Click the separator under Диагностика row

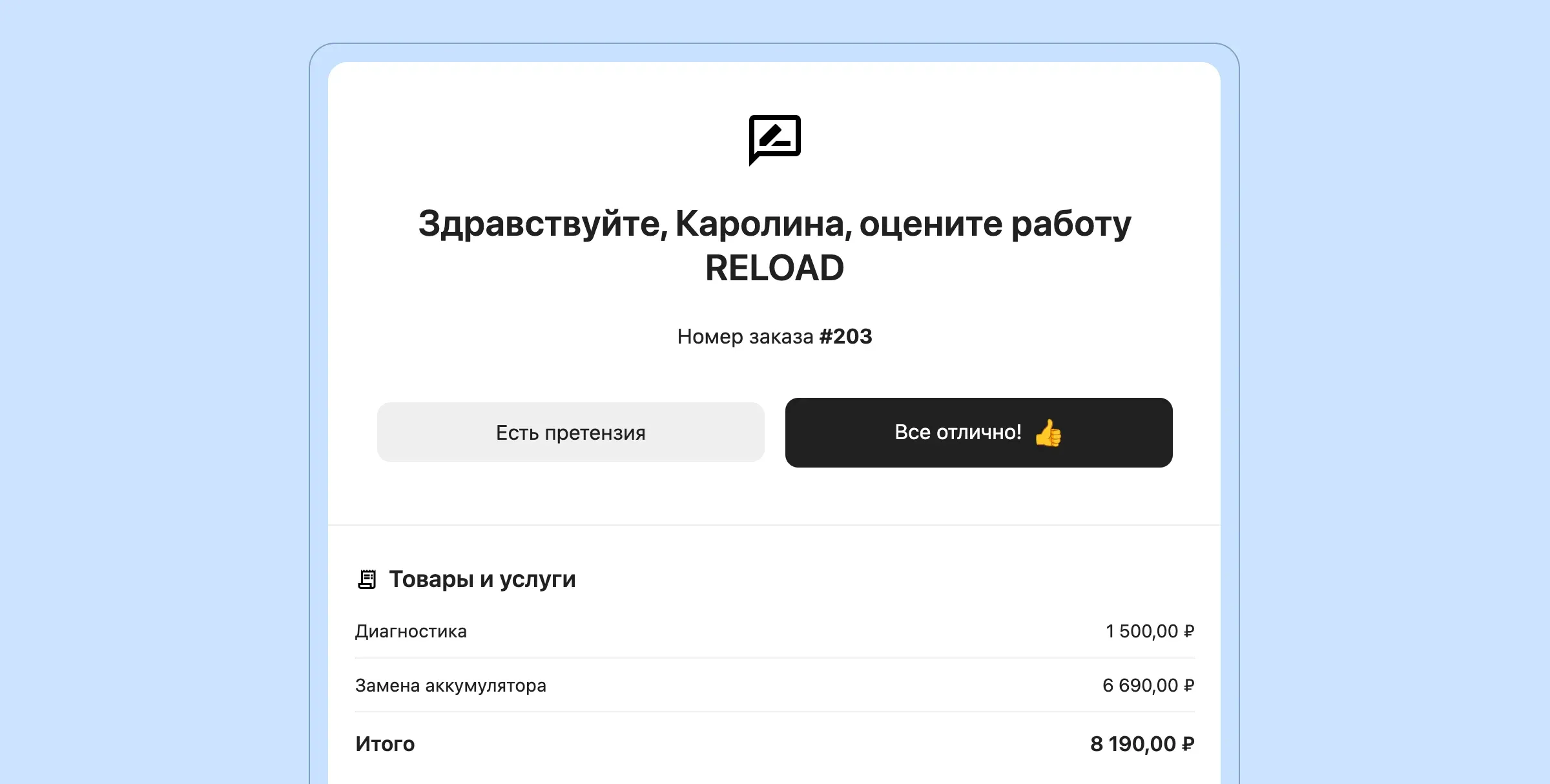coord(774,659)
